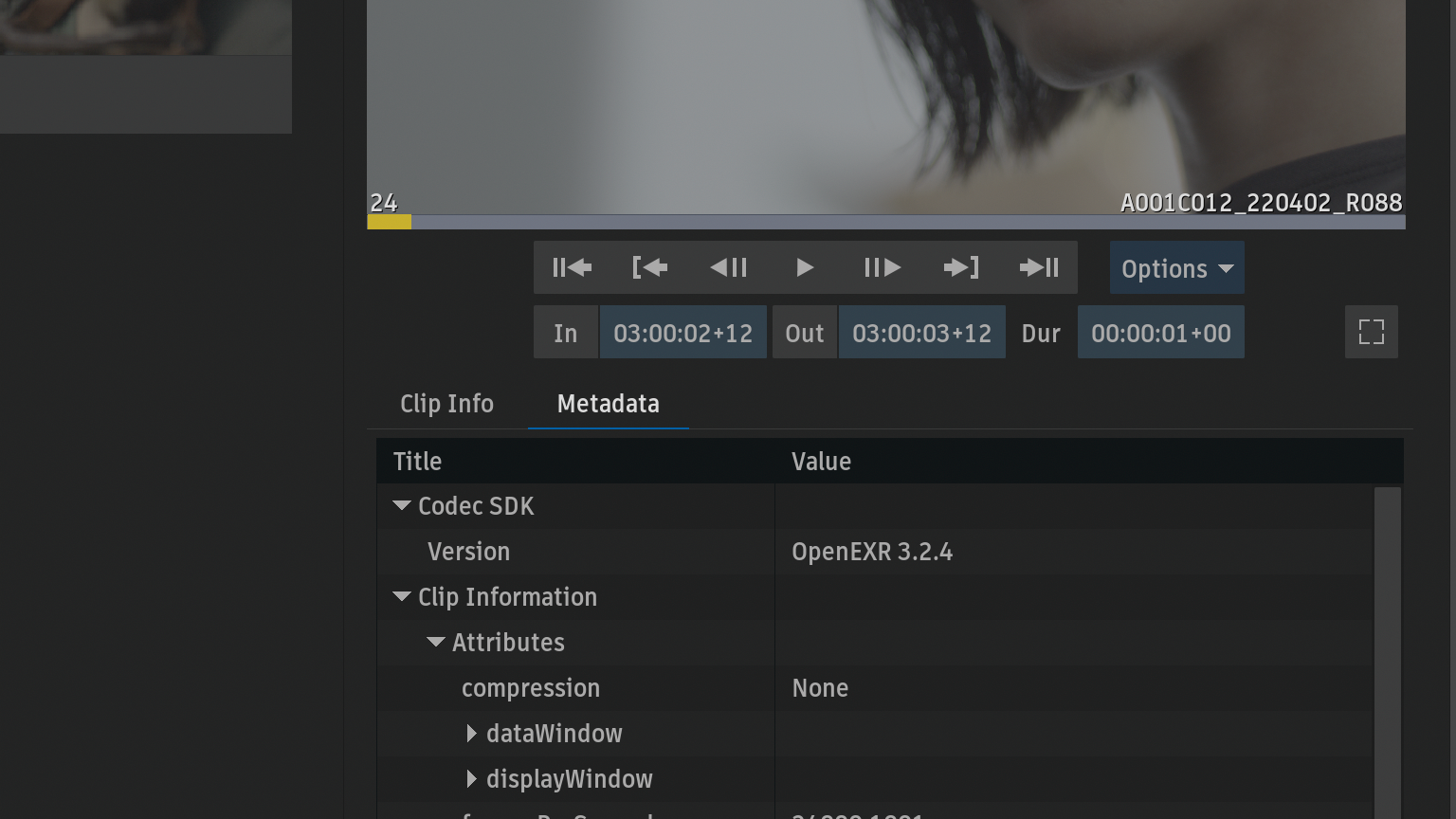Image resolution: width=1456 pixels, height=819 pixels.
Task: Select the Metadata tab
Action: coord(608,404)
